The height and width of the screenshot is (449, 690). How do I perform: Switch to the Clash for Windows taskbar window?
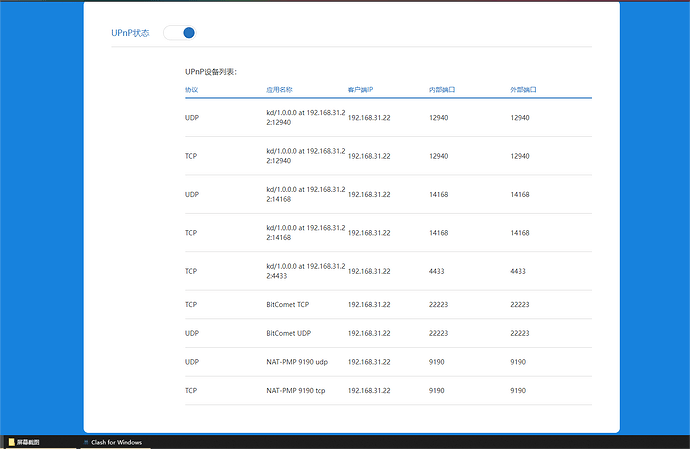pyautogui.click(x=116, y=441)
